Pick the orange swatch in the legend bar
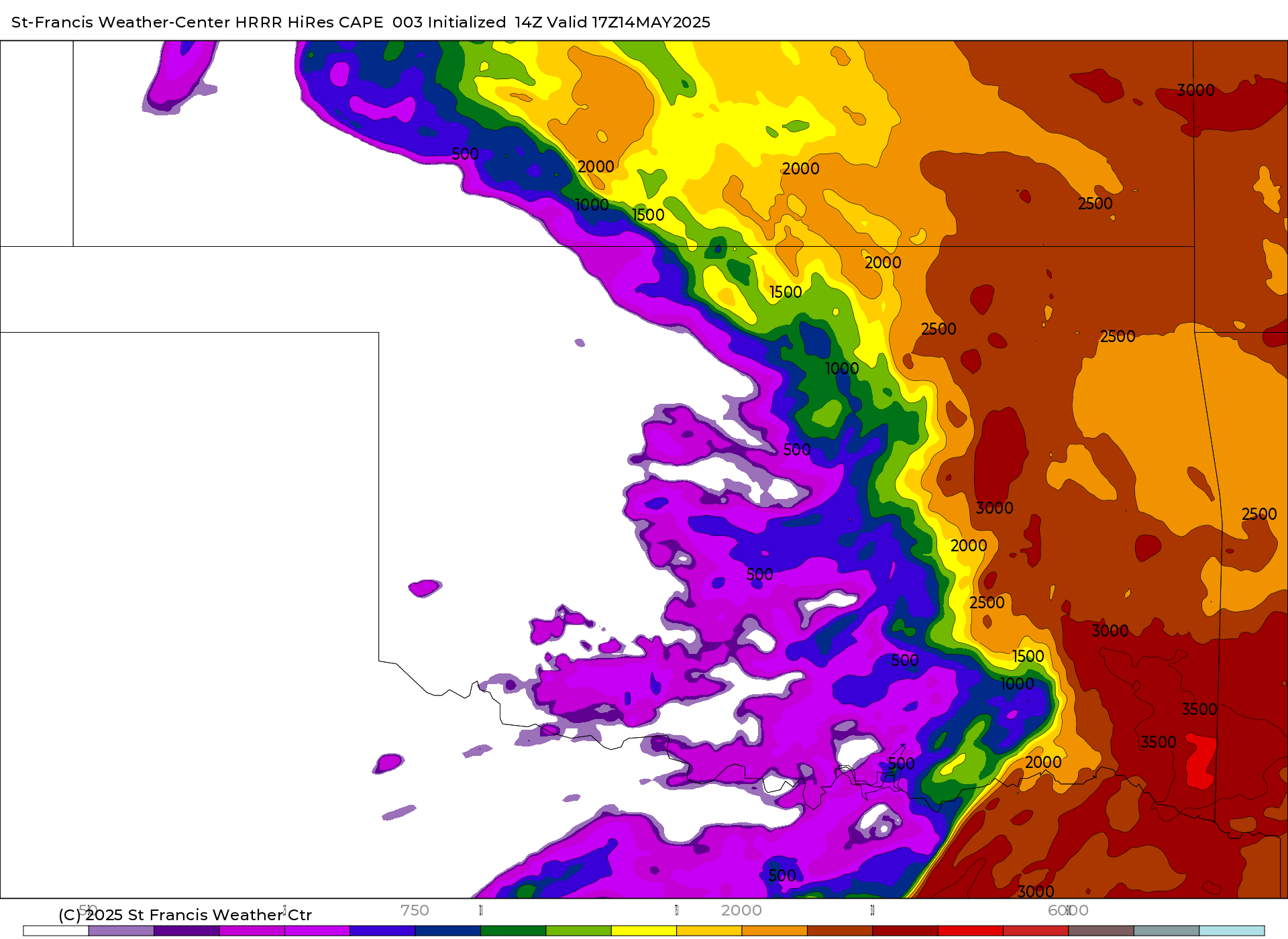 click(x=775, y=930)
